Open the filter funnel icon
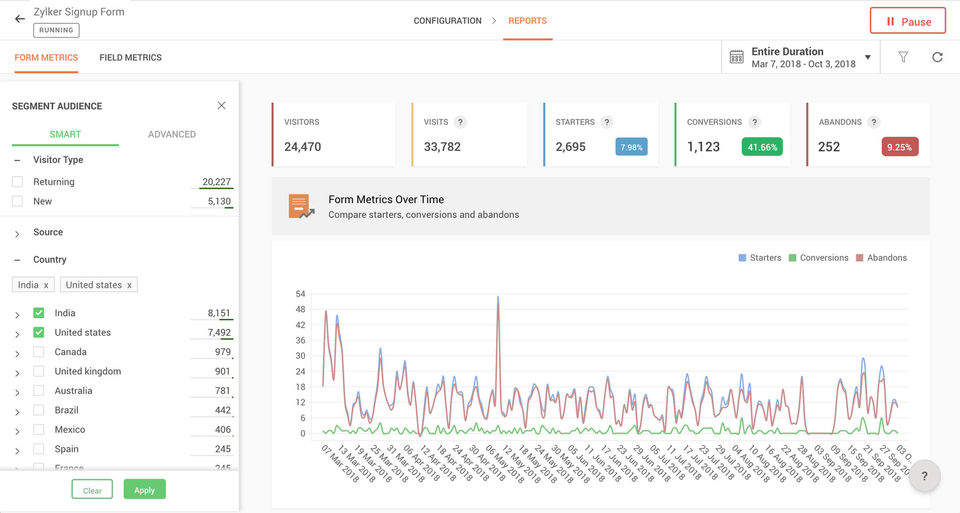Screen dimensions: 960x513 pyautogui.click(x=903, y=57)
